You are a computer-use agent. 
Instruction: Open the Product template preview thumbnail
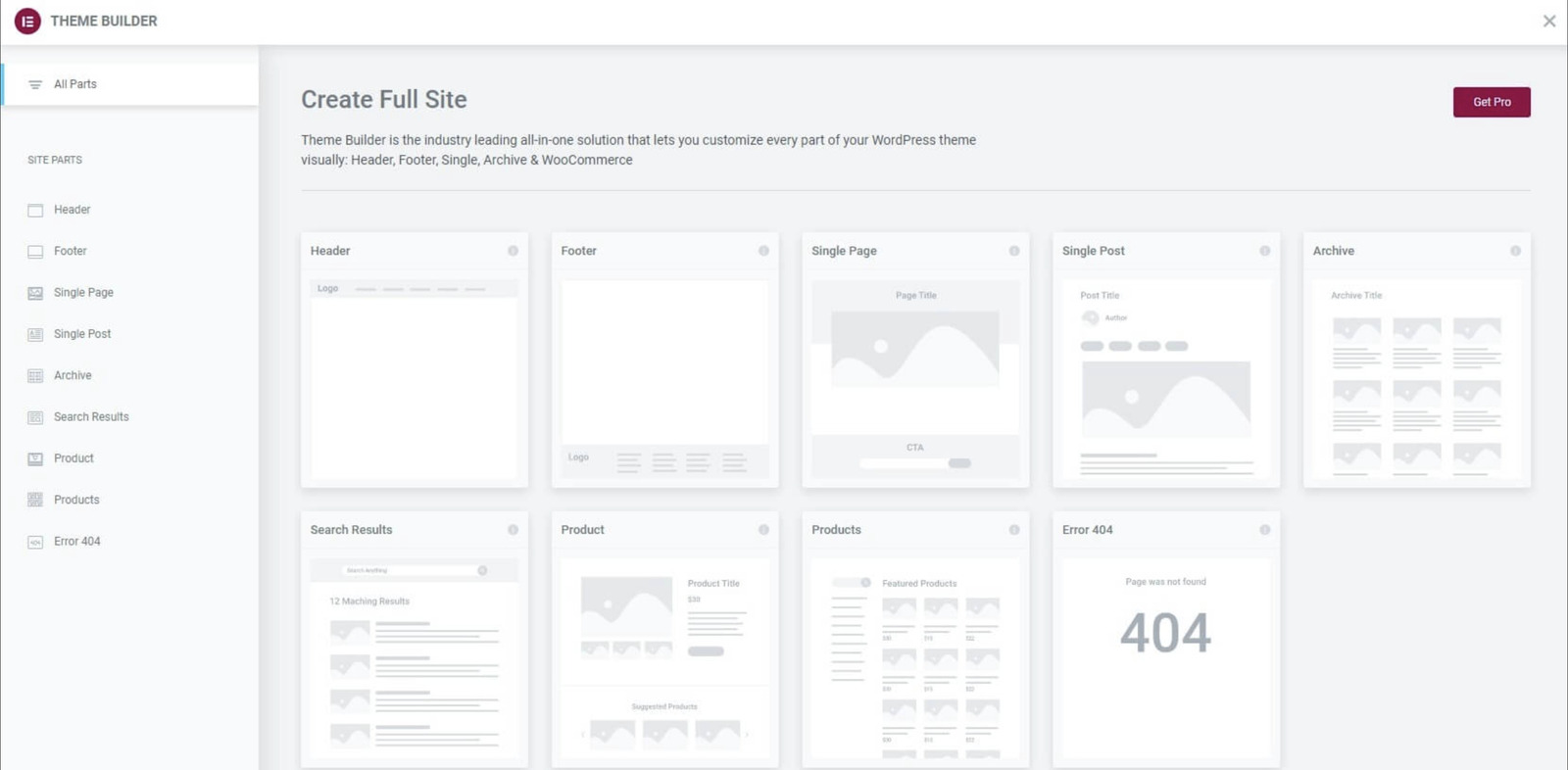[664, 658]
